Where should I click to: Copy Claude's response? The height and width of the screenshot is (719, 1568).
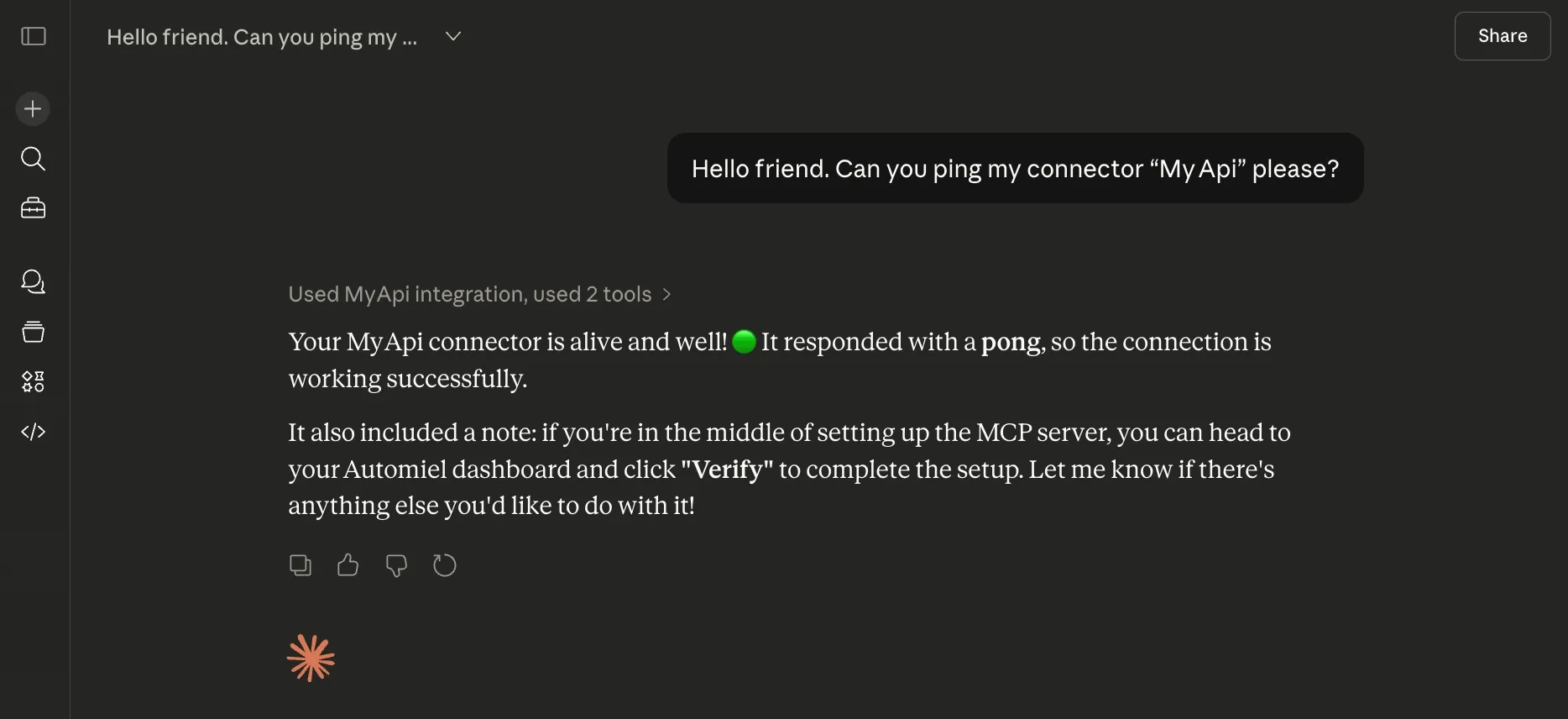(x=300, y=565)
